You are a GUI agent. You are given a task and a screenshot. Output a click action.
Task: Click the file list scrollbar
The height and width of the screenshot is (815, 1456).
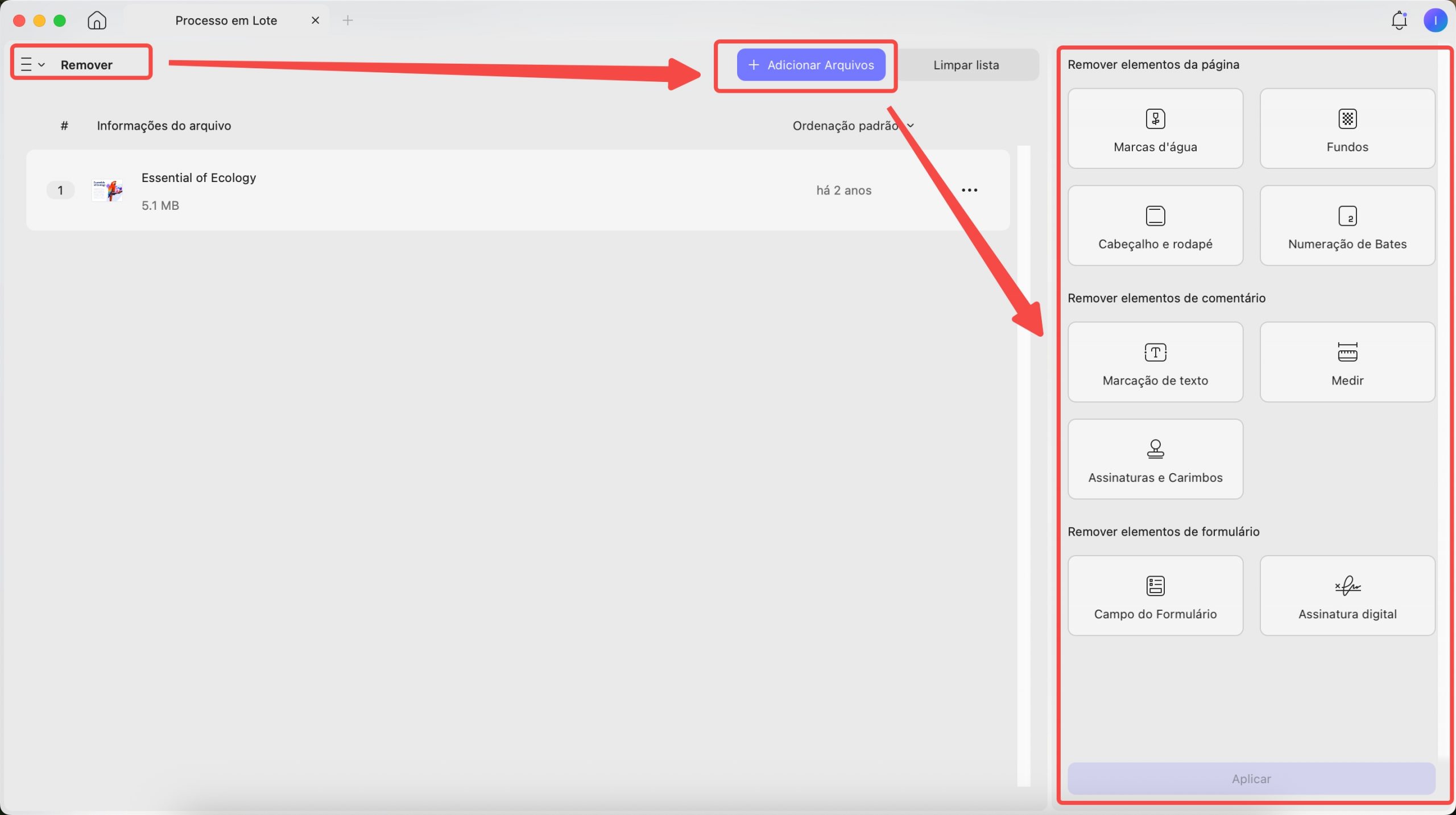[1023, 466]
